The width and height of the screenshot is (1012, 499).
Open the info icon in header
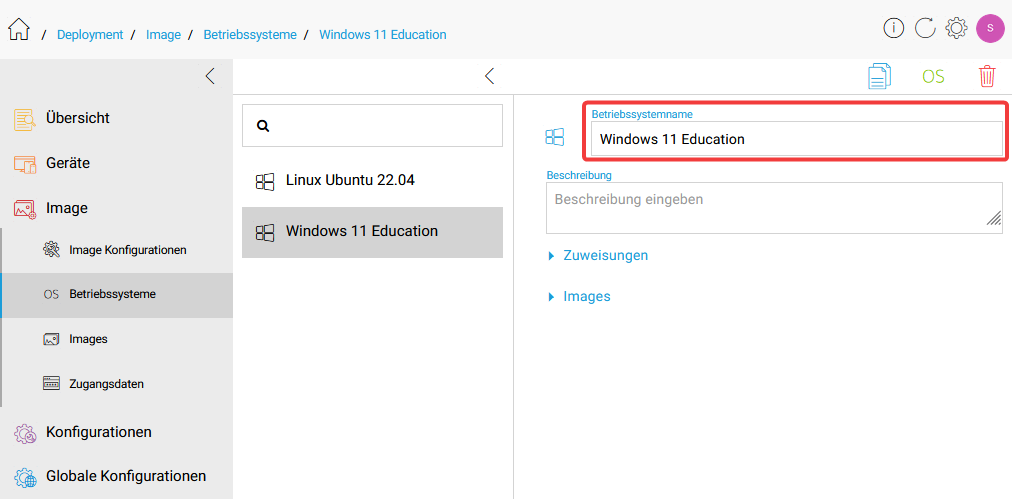click(893, 28)
